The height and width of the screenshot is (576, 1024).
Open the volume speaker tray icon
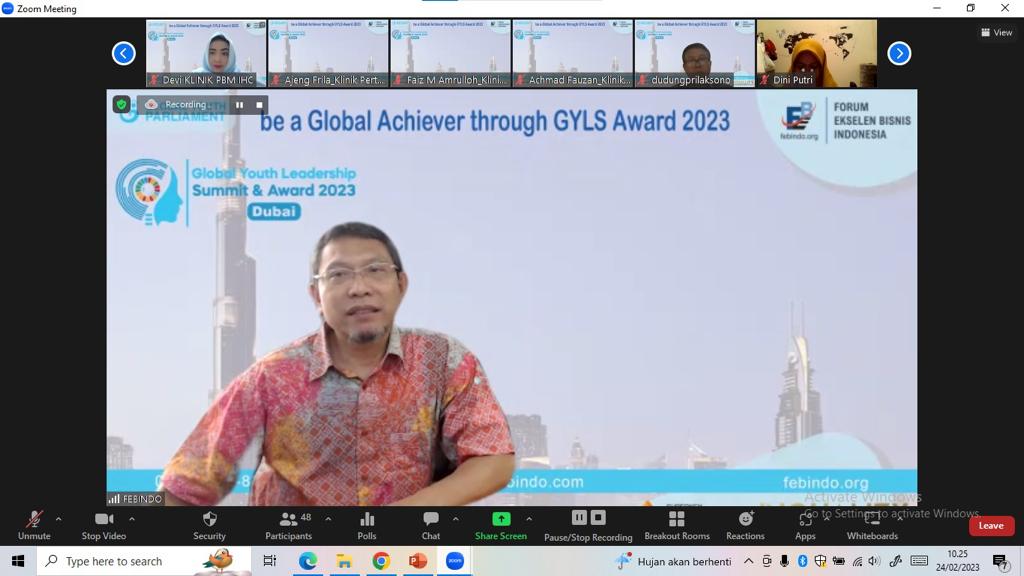coord(874,561)
